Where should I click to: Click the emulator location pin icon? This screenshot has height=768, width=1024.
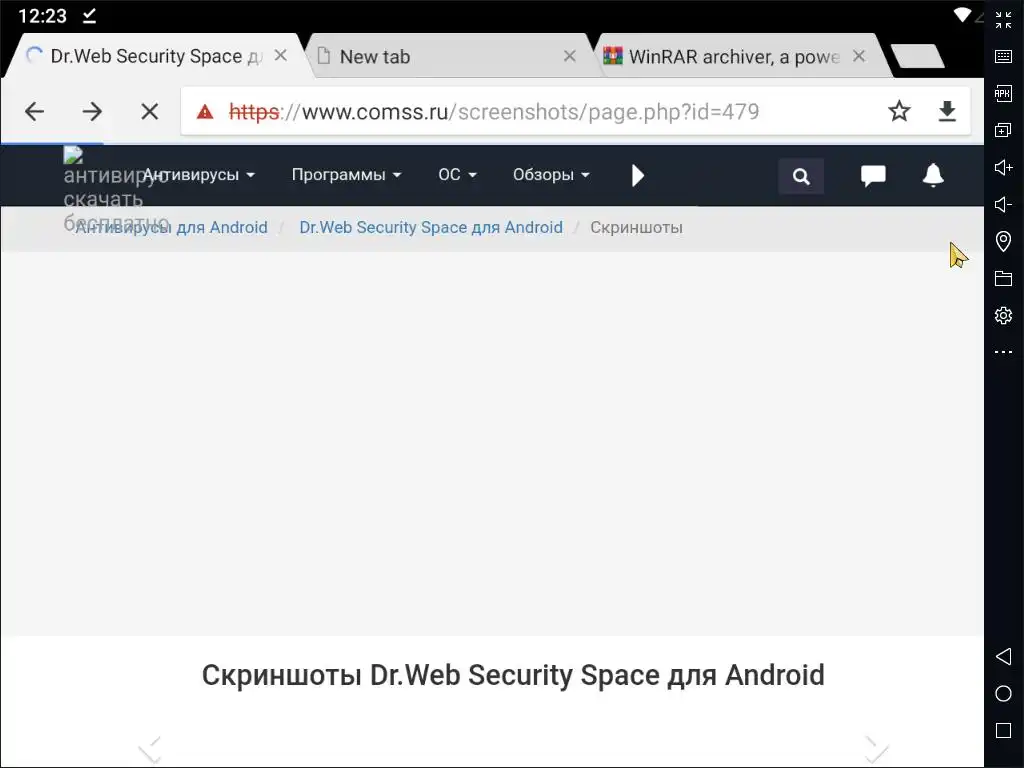tap(1003, 241)
